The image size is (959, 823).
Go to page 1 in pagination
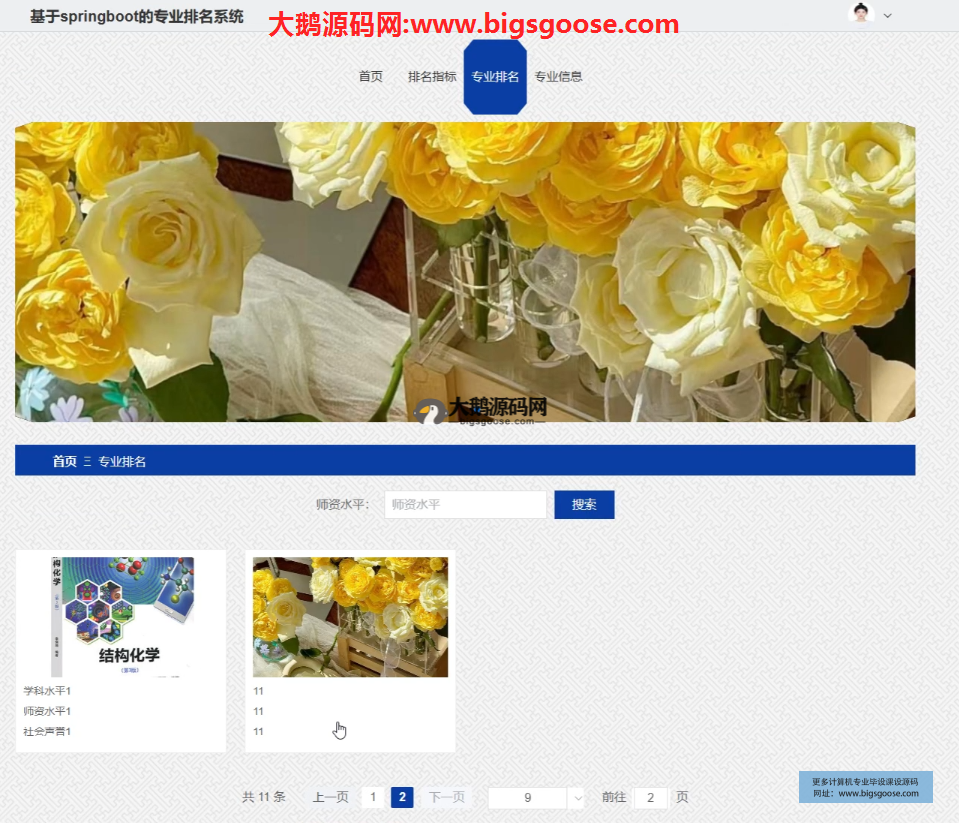tap(373, 797)
